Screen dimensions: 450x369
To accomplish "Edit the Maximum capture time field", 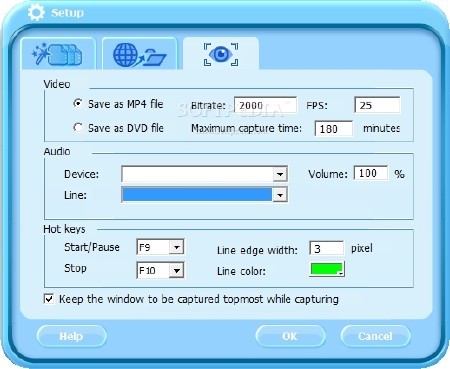I will [333, 129].
